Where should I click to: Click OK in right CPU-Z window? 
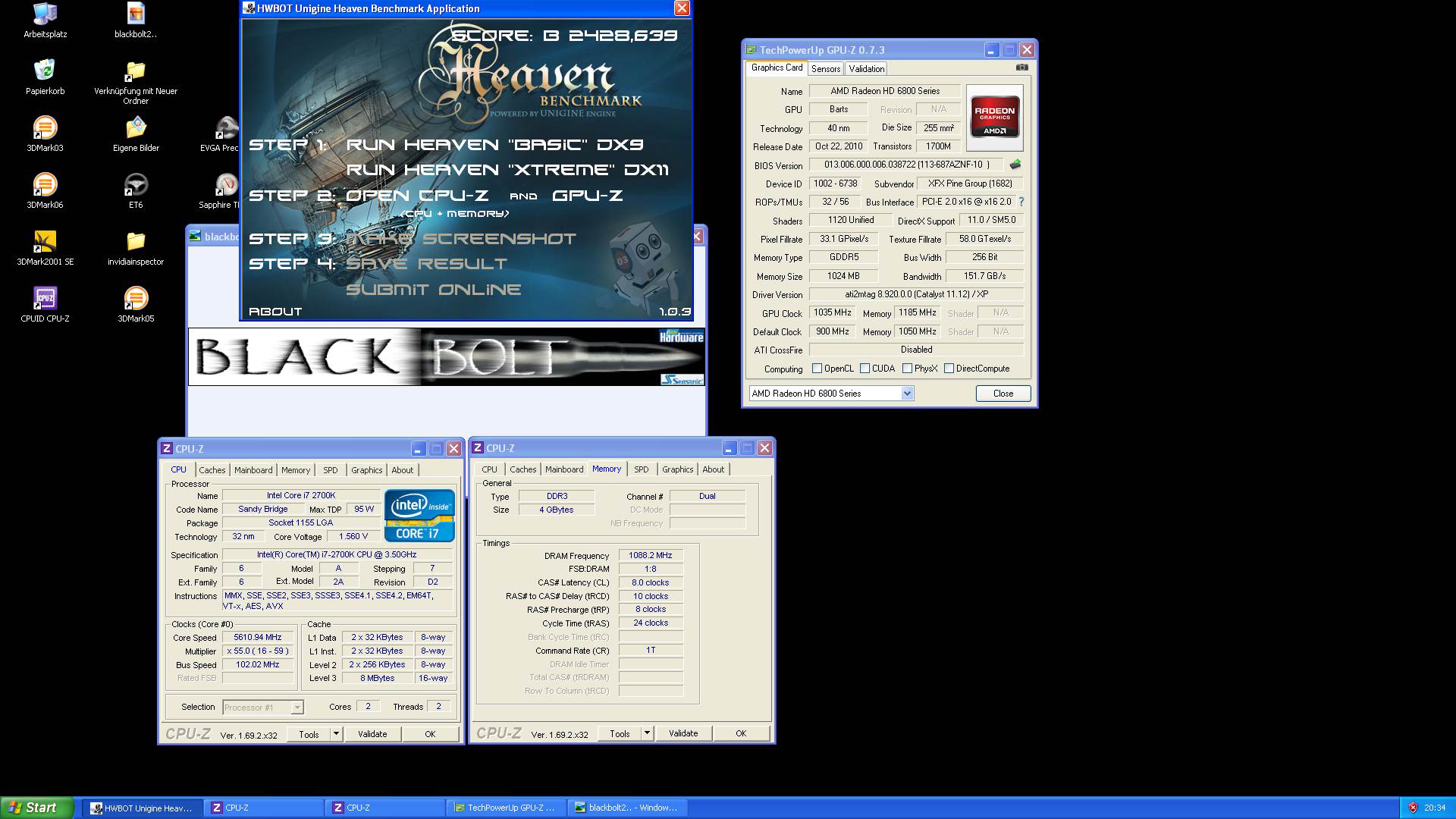[x=741, y=733]
